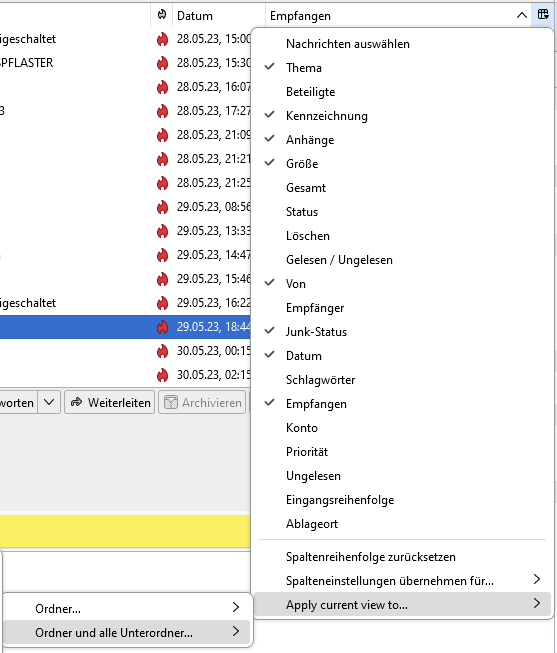
Task: Enable the Löschen column
Action: point(402,236)
